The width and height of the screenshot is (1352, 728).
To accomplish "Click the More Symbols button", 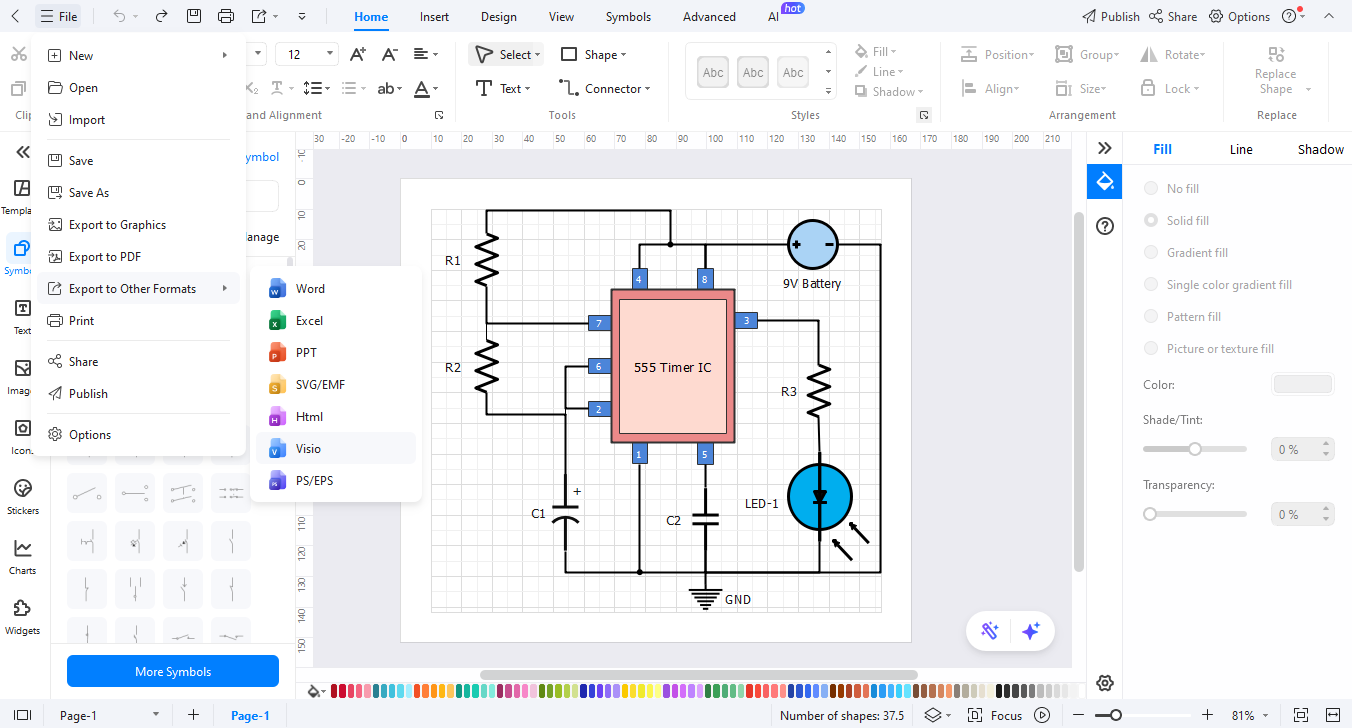I will tap(173, 671).
